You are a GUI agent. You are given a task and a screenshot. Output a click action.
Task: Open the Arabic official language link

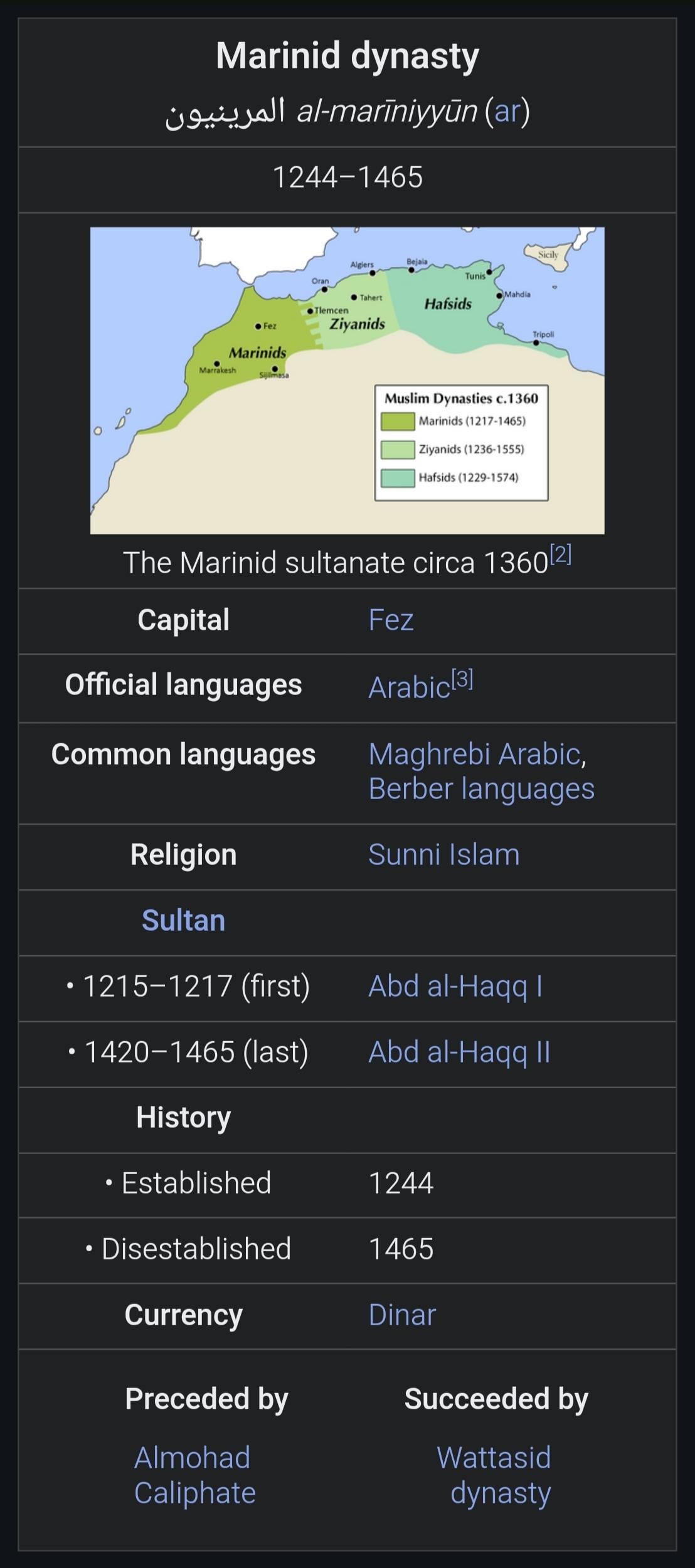[x=409, y=688]
